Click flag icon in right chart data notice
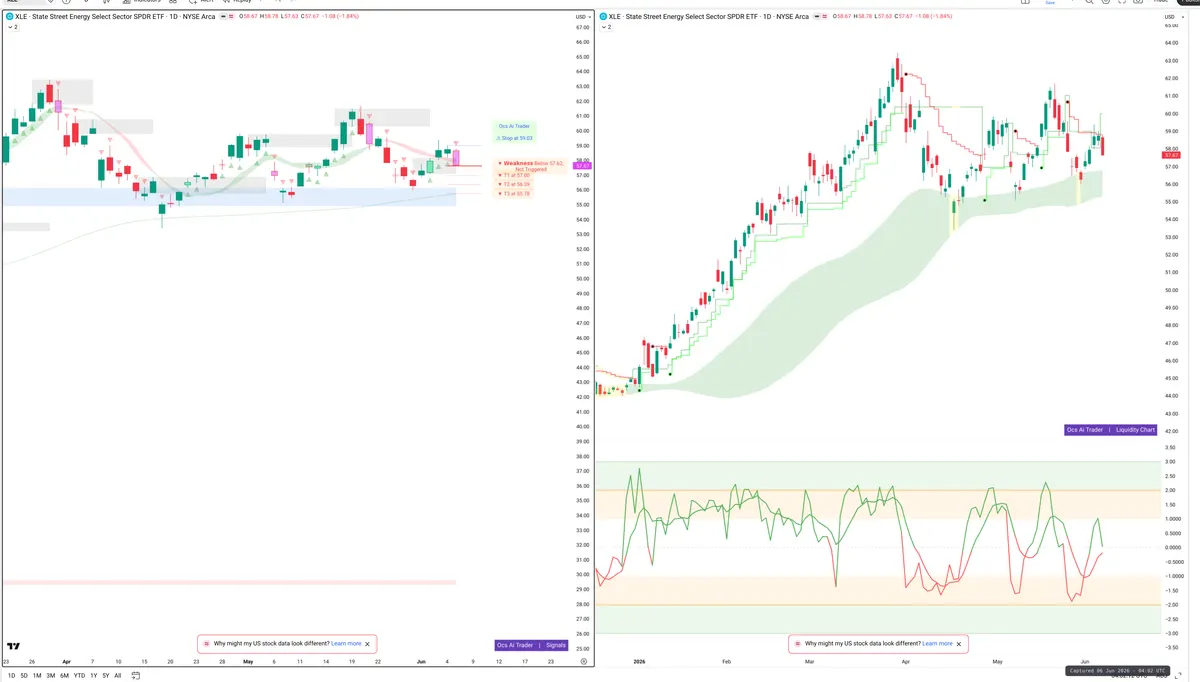The width and height of the screenshot is (1200, 682). tap(798, 644)
